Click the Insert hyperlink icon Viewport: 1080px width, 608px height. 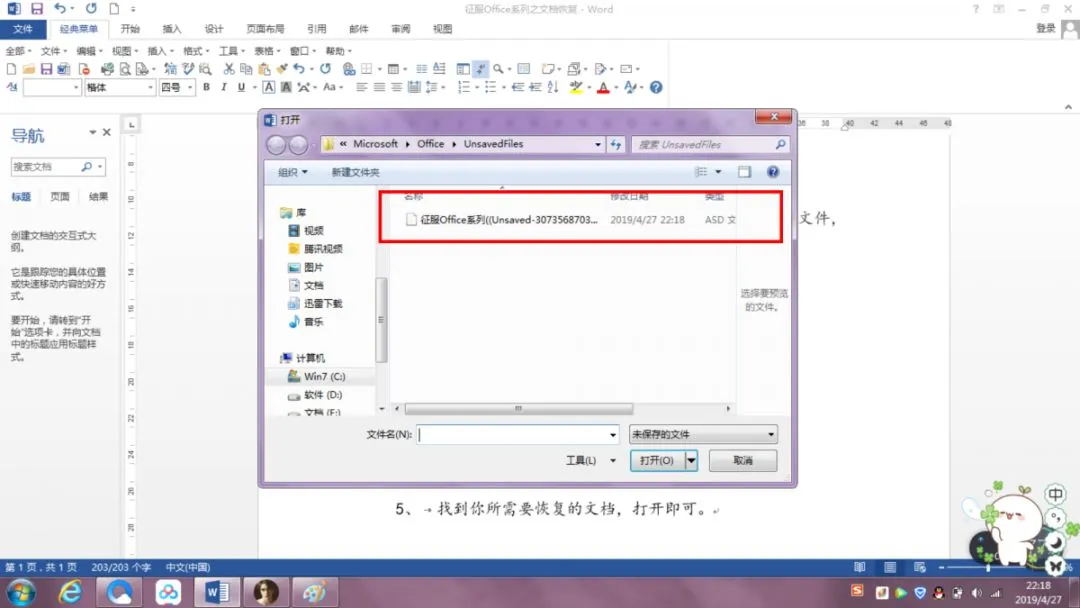(x=349, y=69)
